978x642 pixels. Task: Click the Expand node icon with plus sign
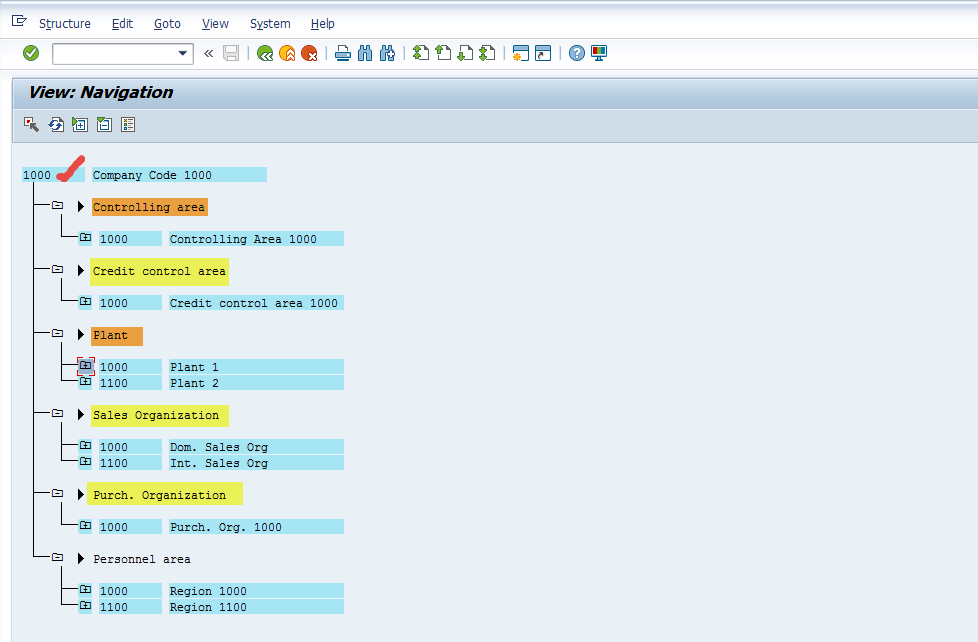[x=80, y=124]
